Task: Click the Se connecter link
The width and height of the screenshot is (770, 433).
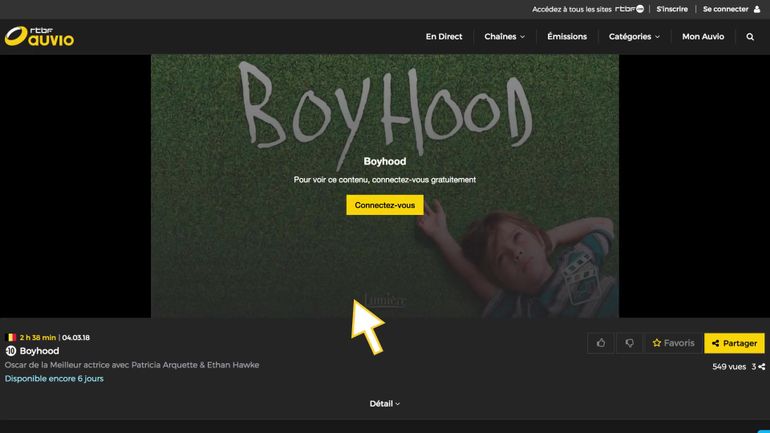Action: point(725,9)
